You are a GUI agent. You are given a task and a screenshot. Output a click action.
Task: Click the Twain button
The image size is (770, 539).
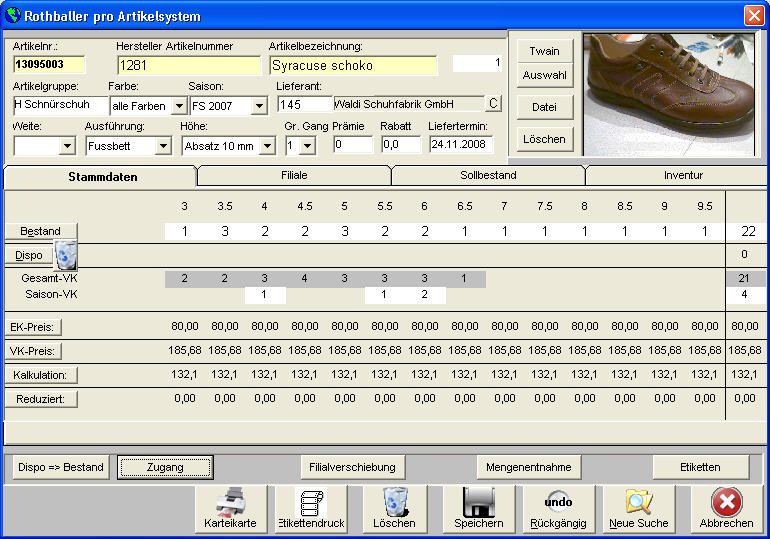[x=545, y=51]
